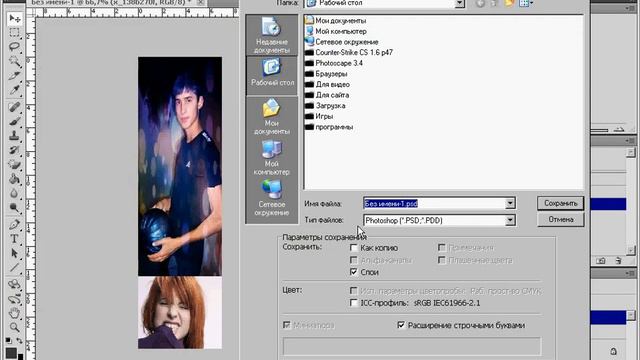Select the Line shape tool
Viewport: 640px width, 360px height.
click(15, 267)
